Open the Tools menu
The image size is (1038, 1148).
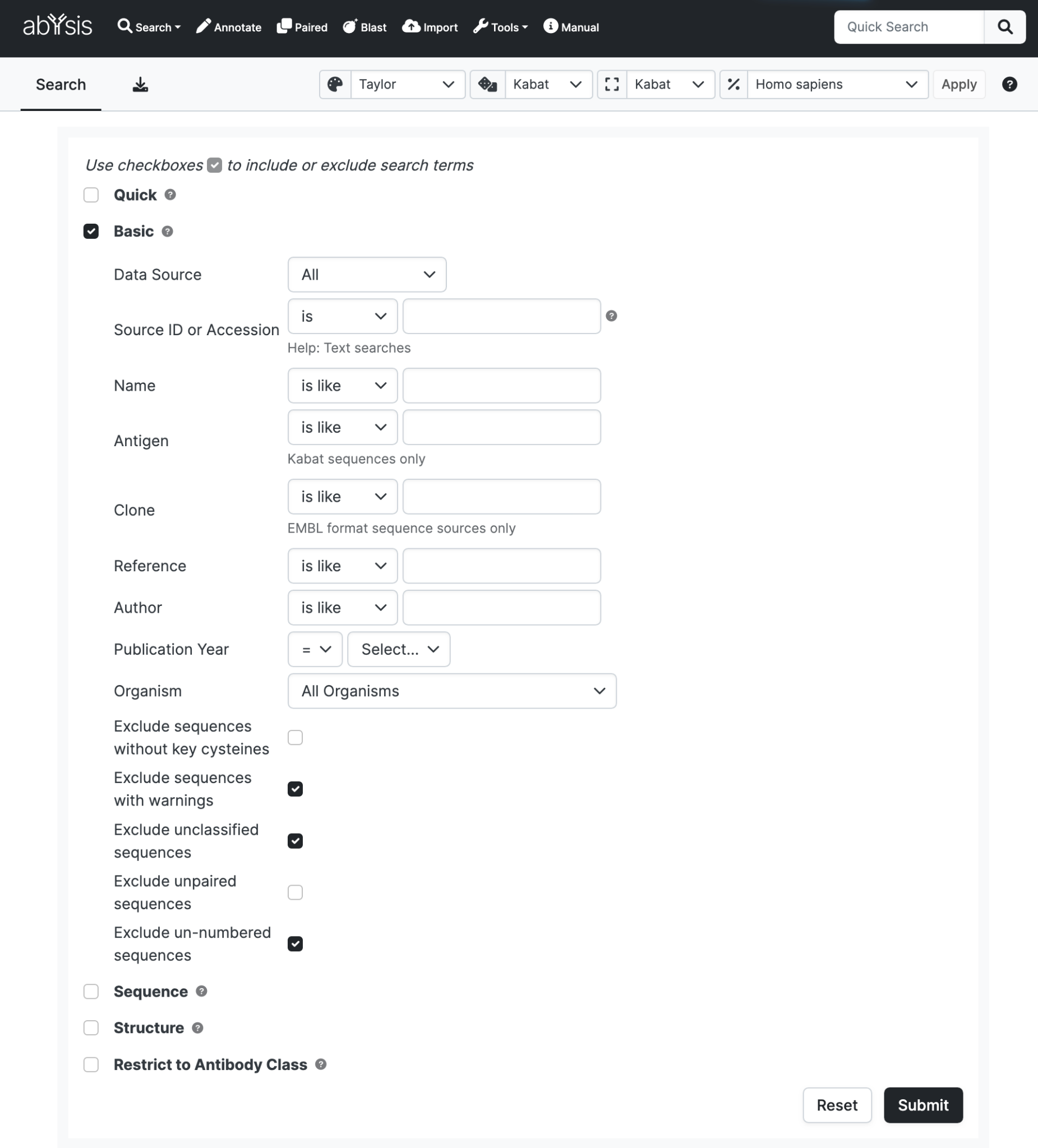pos(500,27)
